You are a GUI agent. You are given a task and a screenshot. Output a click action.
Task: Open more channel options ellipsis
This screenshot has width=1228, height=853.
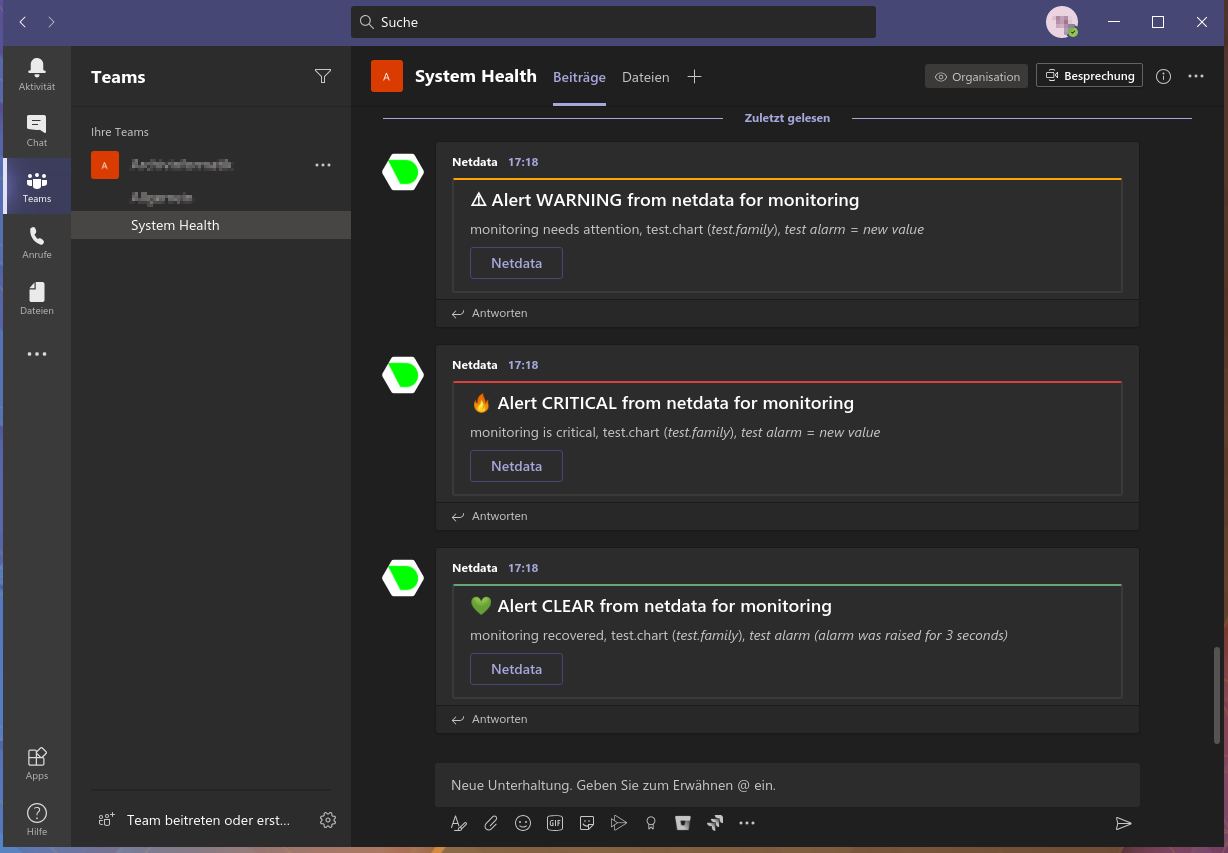1196,76
